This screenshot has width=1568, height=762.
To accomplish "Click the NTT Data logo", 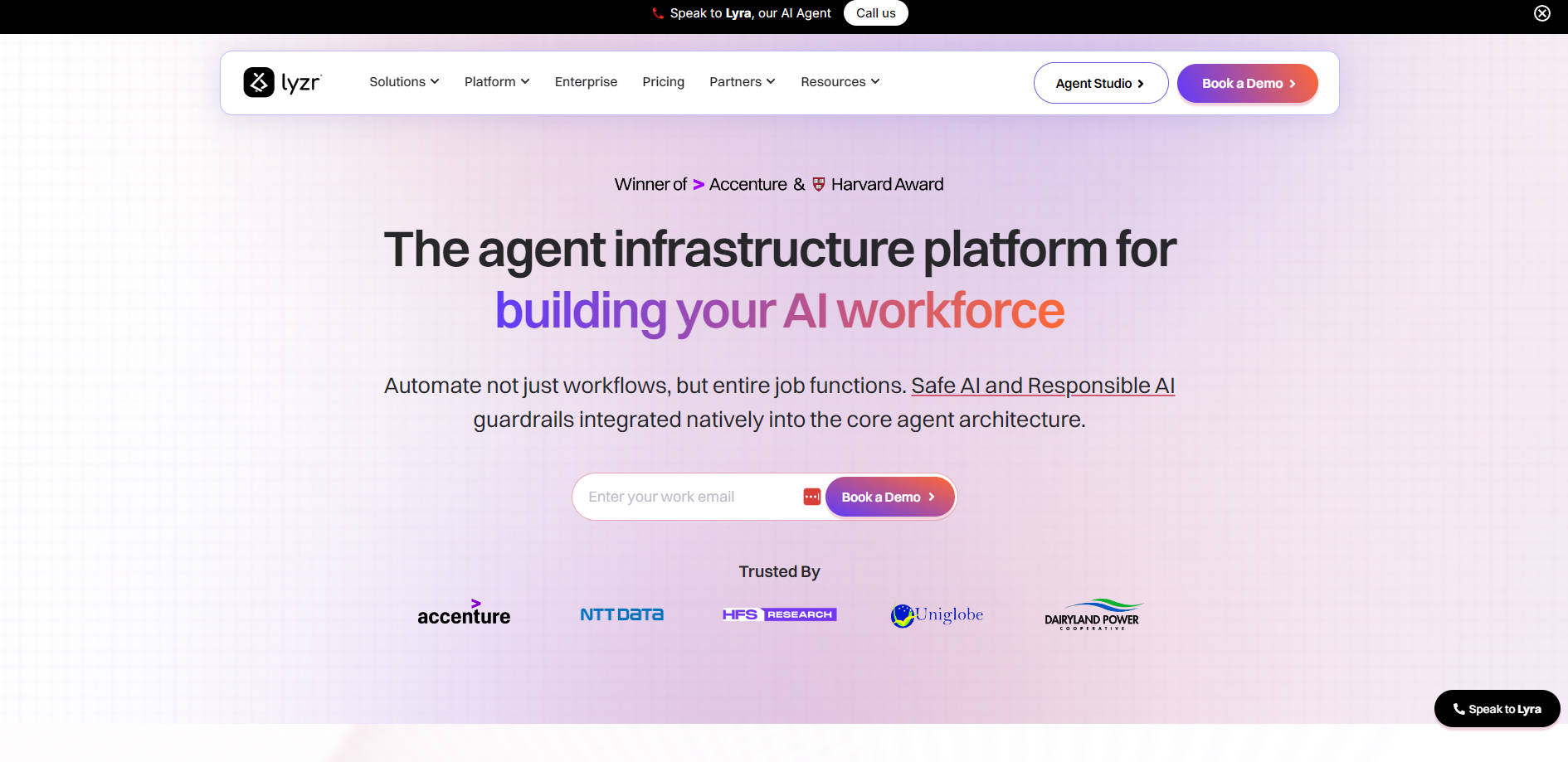I will click(x=621, y=614).
